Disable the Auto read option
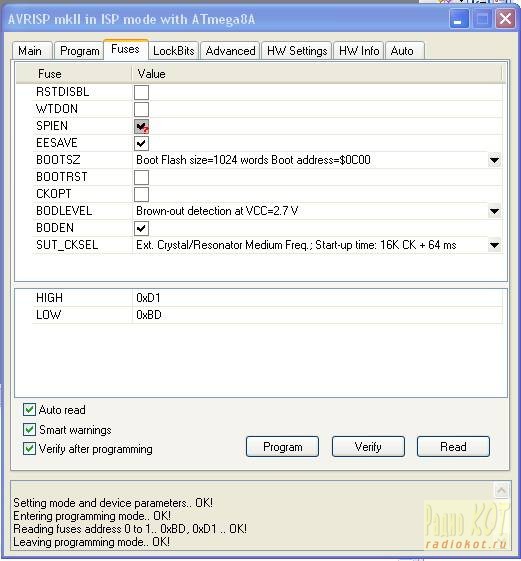 click(29, 409)
